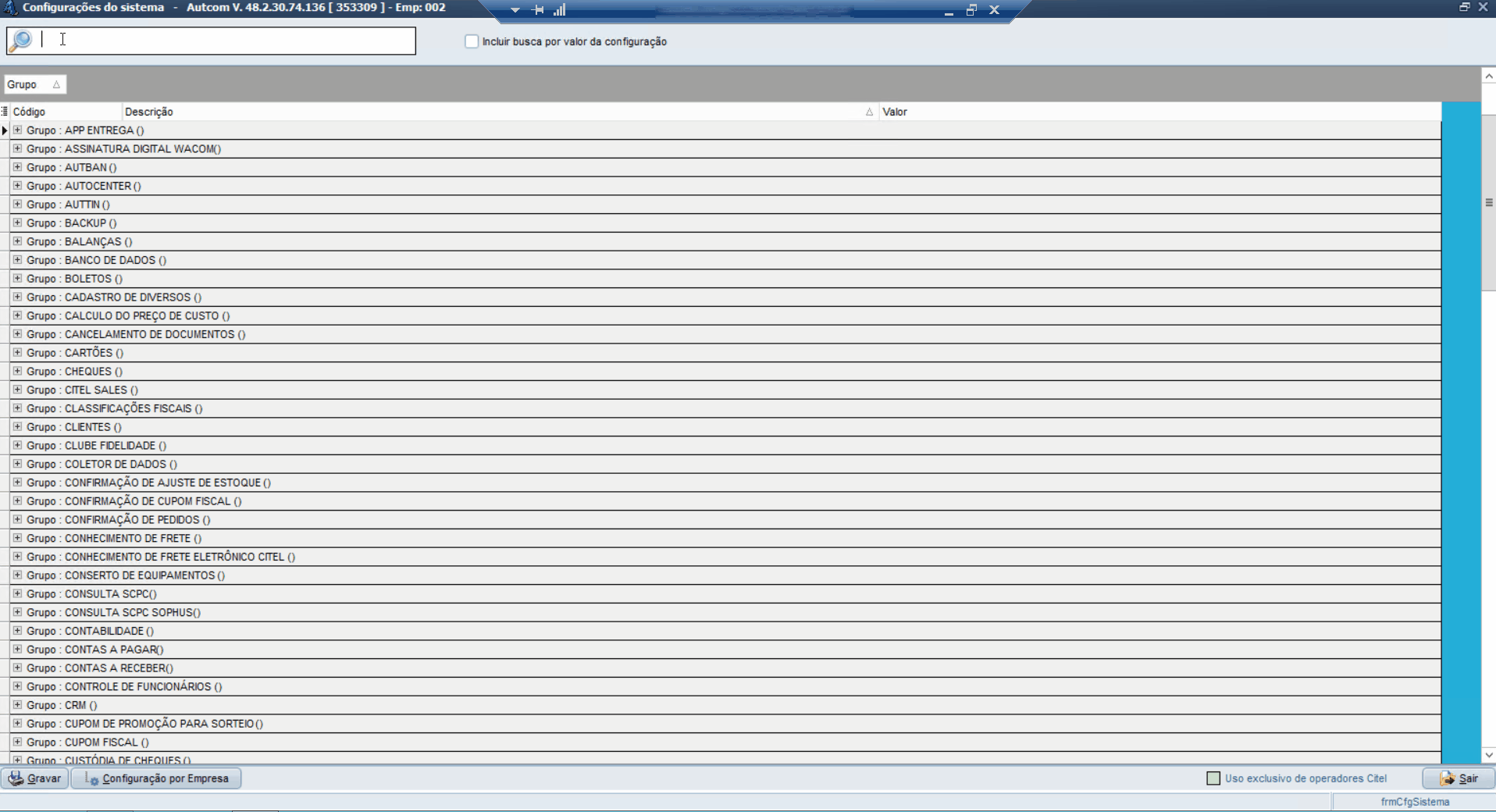Click the vertical scrollbar thumb
The image size is (1496, 812).
pos(1489,203)
